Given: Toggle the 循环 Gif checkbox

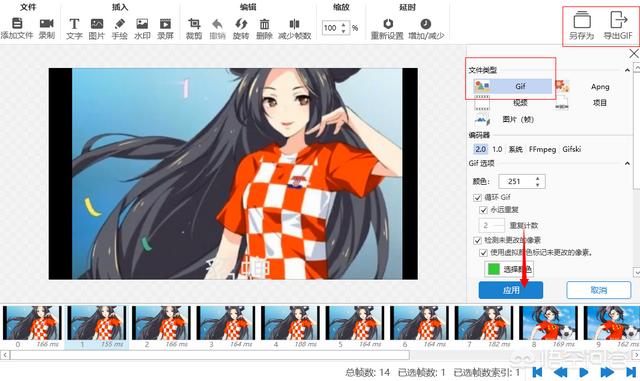Looking at the screenshot, I should [x=477, y=198].
